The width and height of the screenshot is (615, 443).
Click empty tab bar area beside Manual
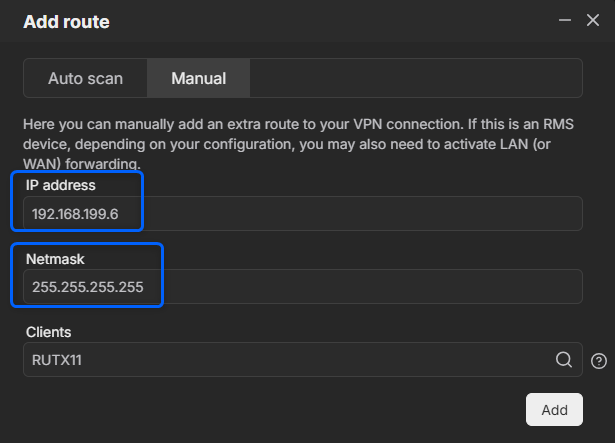(416, 78)
